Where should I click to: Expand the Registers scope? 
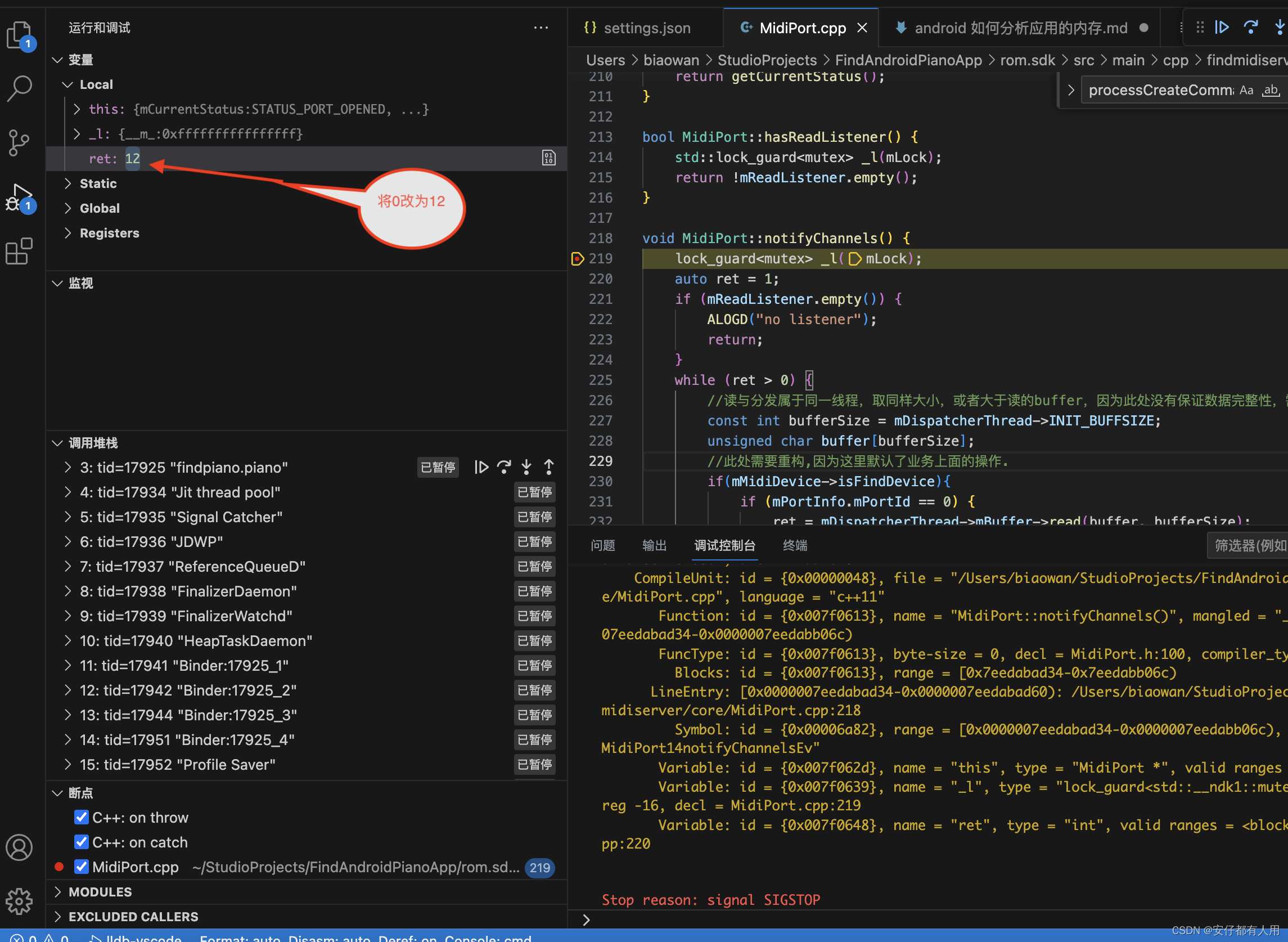(68, 232)
